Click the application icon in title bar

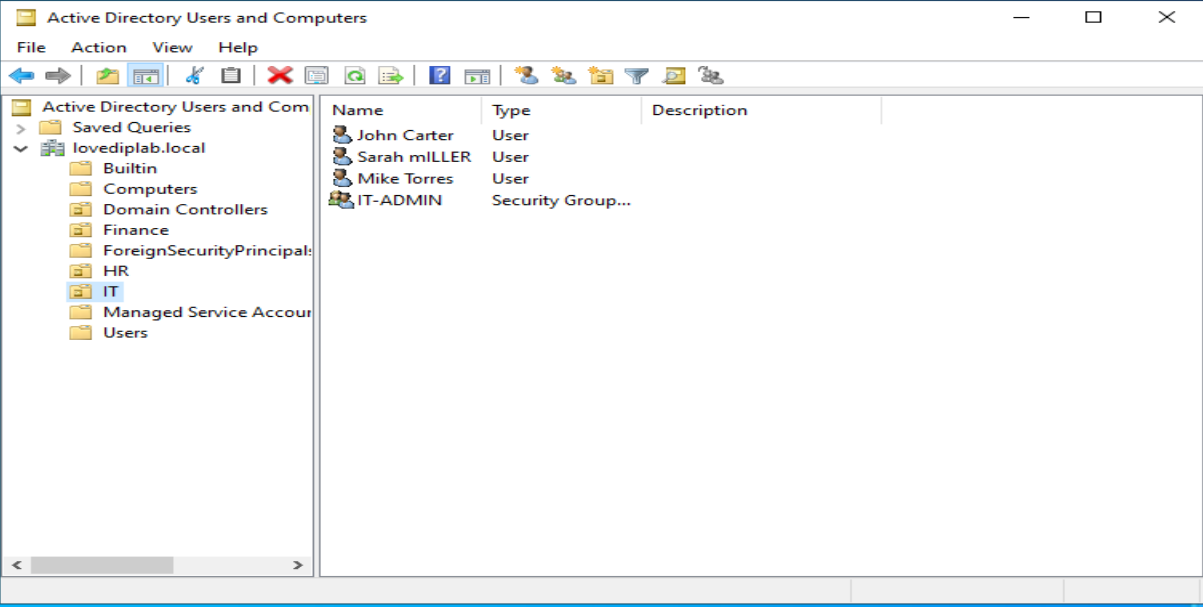[x=25, y=17]
